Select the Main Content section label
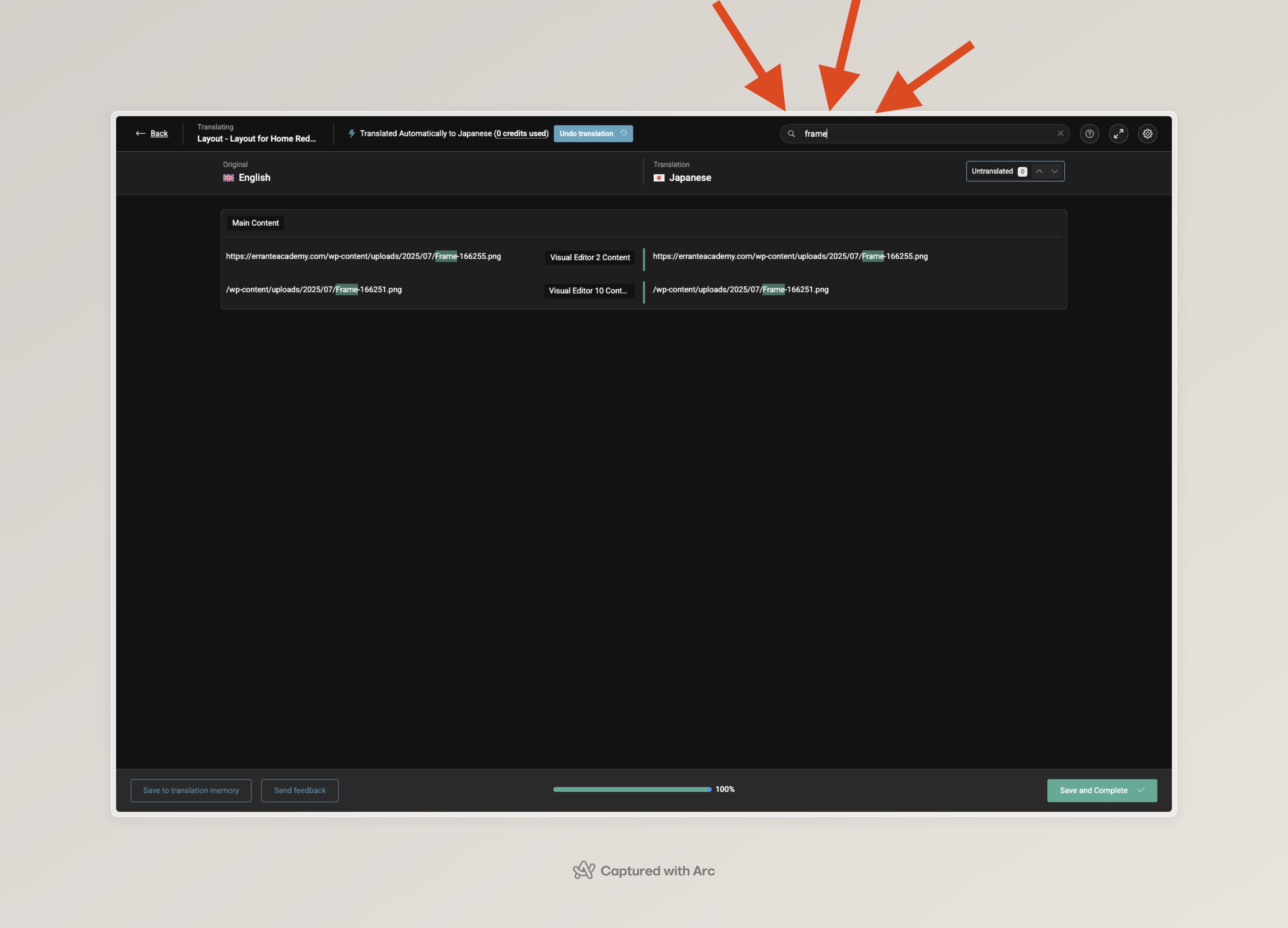The width and height of the screenshot is (1288, 928). (255, 223)
